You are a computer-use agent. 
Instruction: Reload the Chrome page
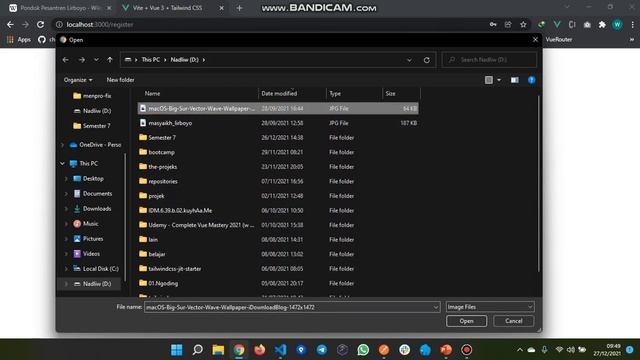pos(40,24)
